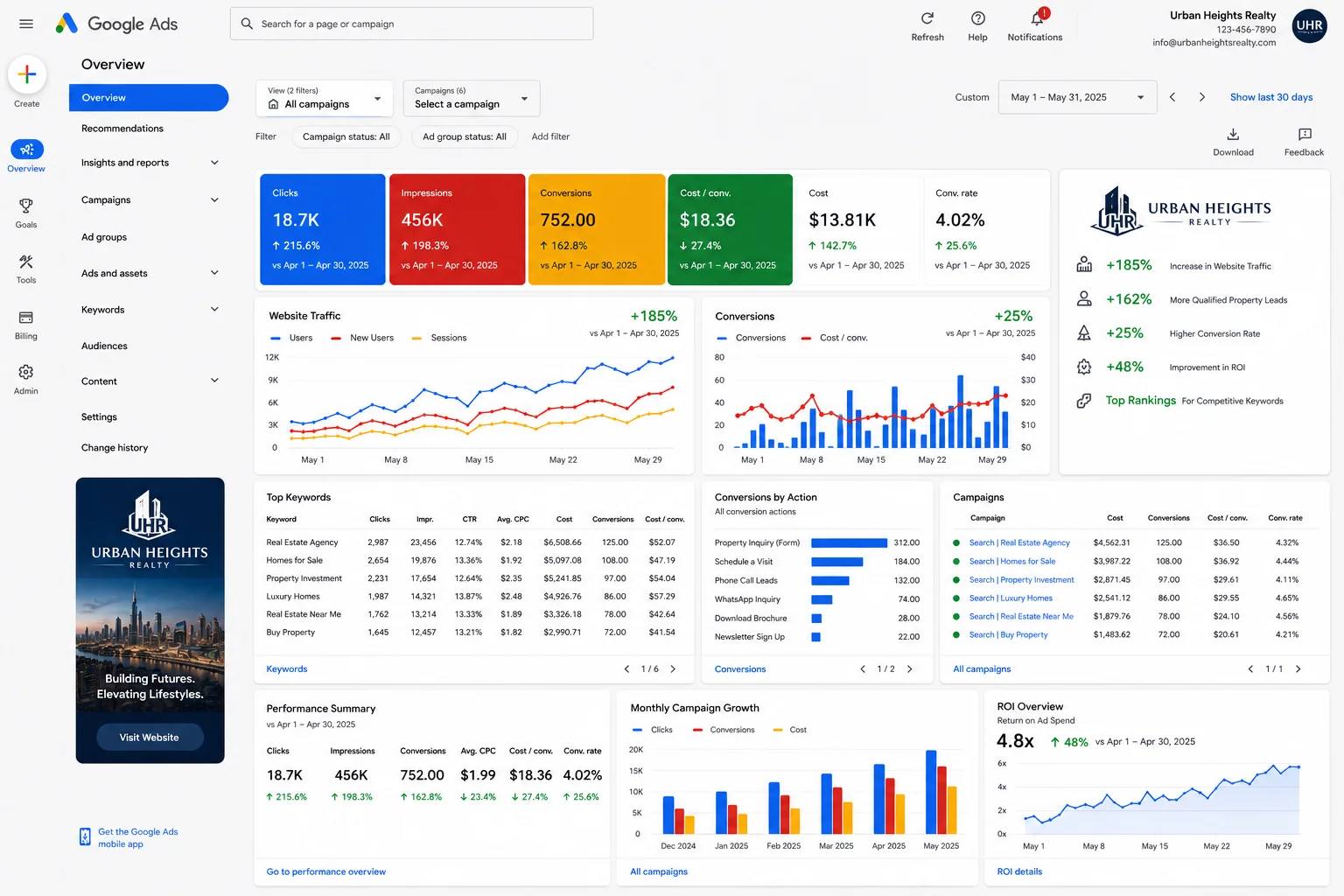Open the Goals trophy icon
Viewport: 1344px width, 896px height.
click(26, 206)
